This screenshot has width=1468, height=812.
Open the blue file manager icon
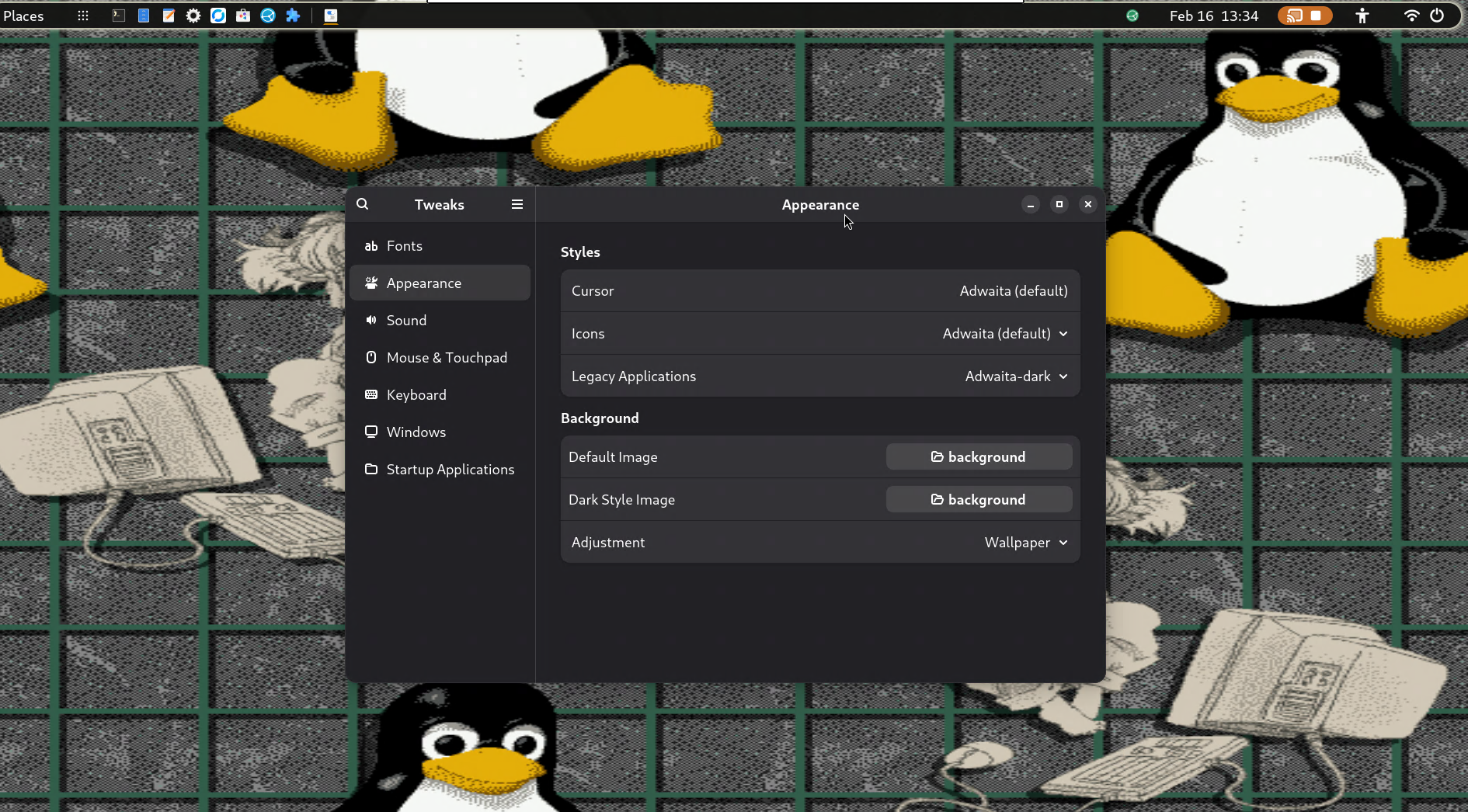(144, 16)
